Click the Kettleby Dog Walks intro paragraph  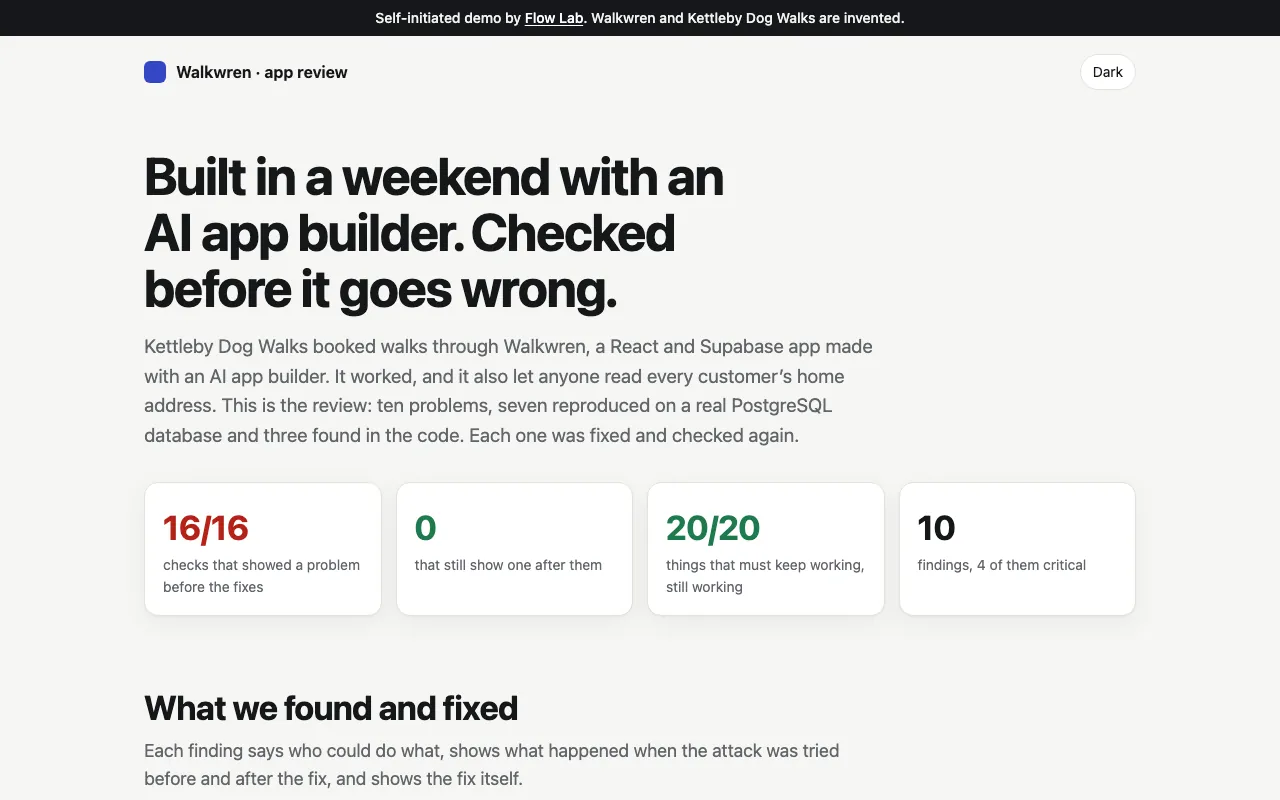[508, 391]
